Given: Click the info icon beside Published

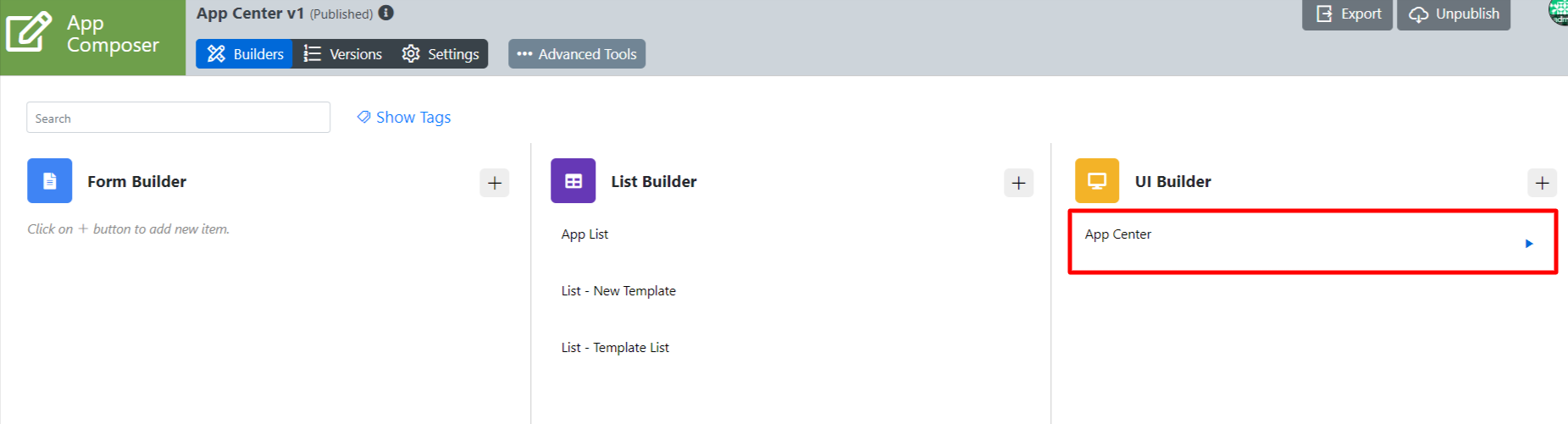Looking at the screenshot, I should point(386,13).
